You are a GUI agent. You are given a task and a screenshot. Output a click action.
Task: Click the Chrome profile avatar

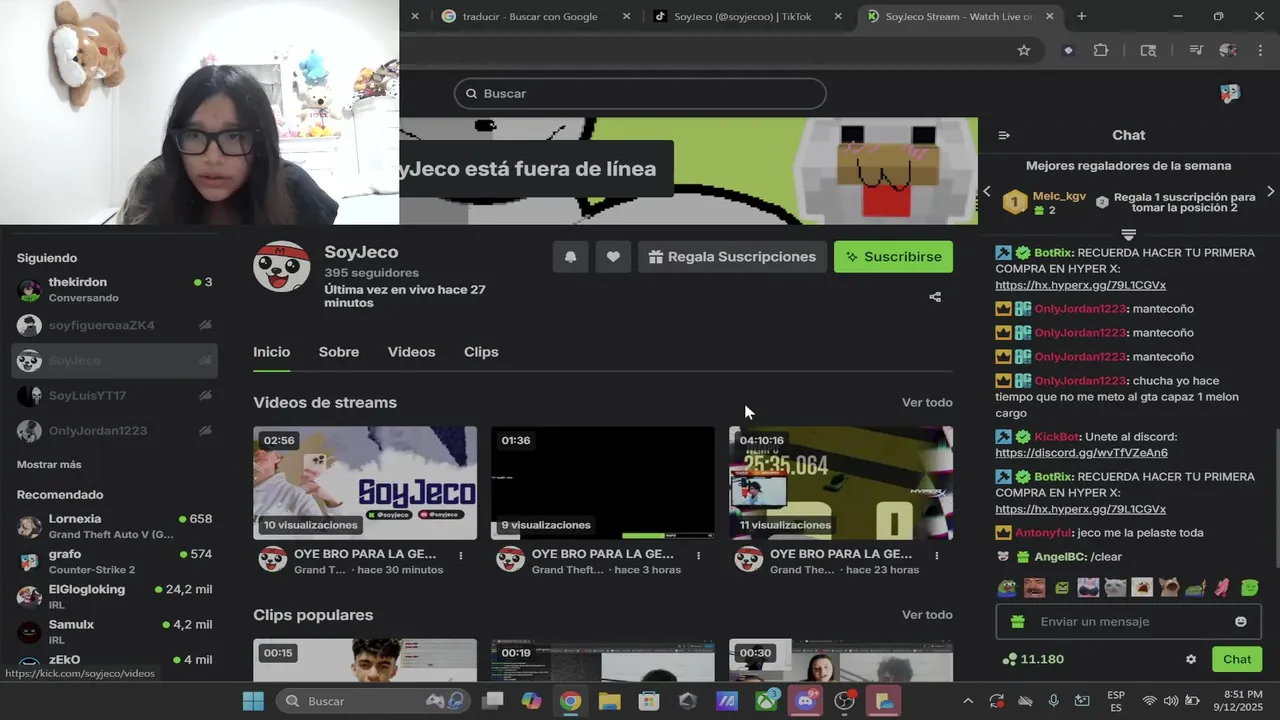[1228, 50]
